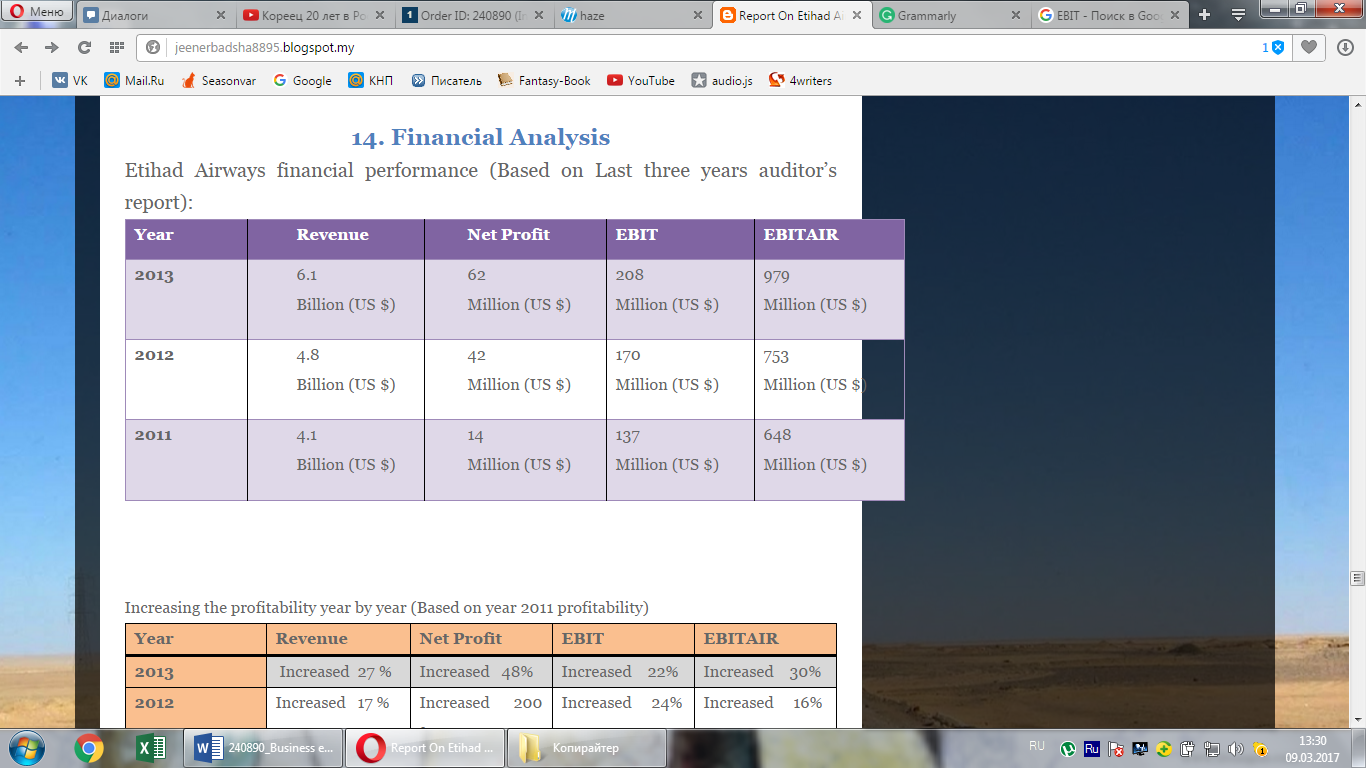
Task: Go forward to the next page
Action: (51, 48)
